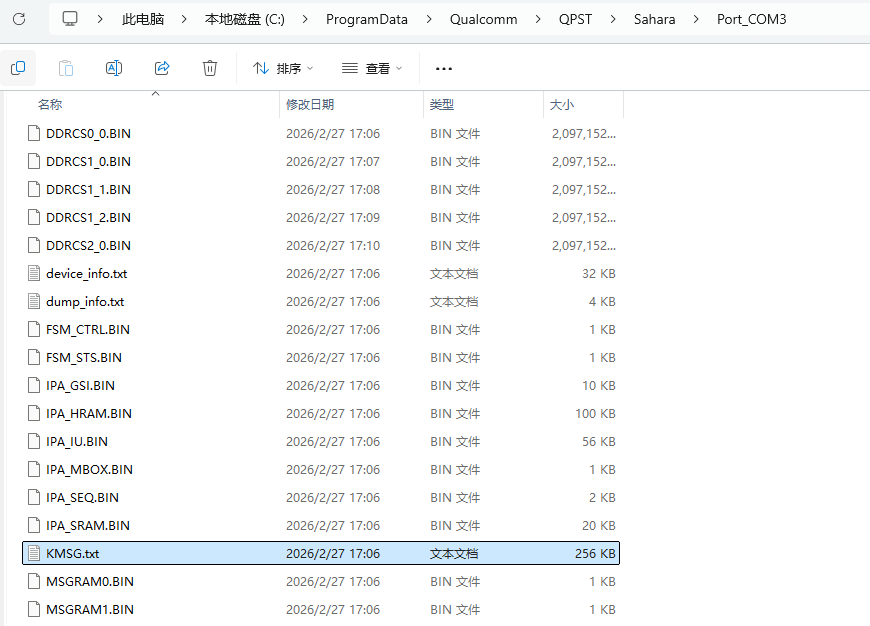Image resolution: width=870 pixels, height=626 pixels.
Task: Click the delete trash icon in toolbar
Action: point(210,68)
